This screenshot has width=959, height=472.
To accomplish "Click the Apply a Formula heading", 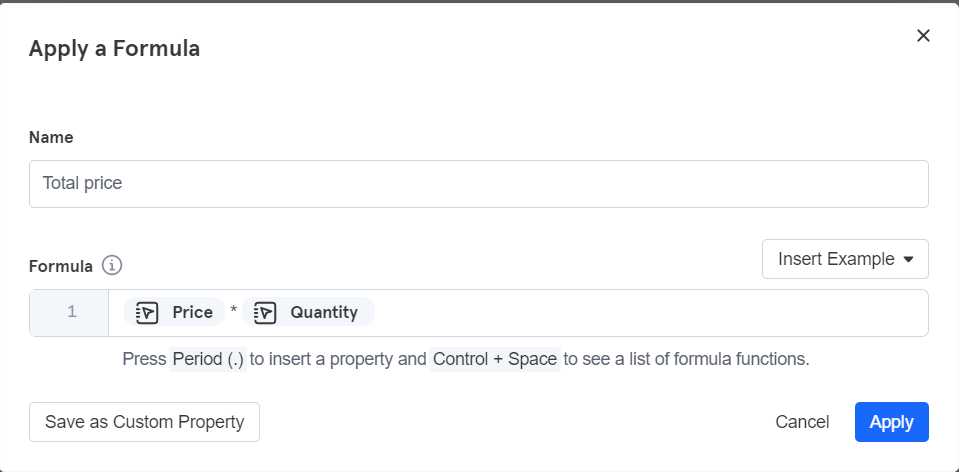I will click(114, 48).
